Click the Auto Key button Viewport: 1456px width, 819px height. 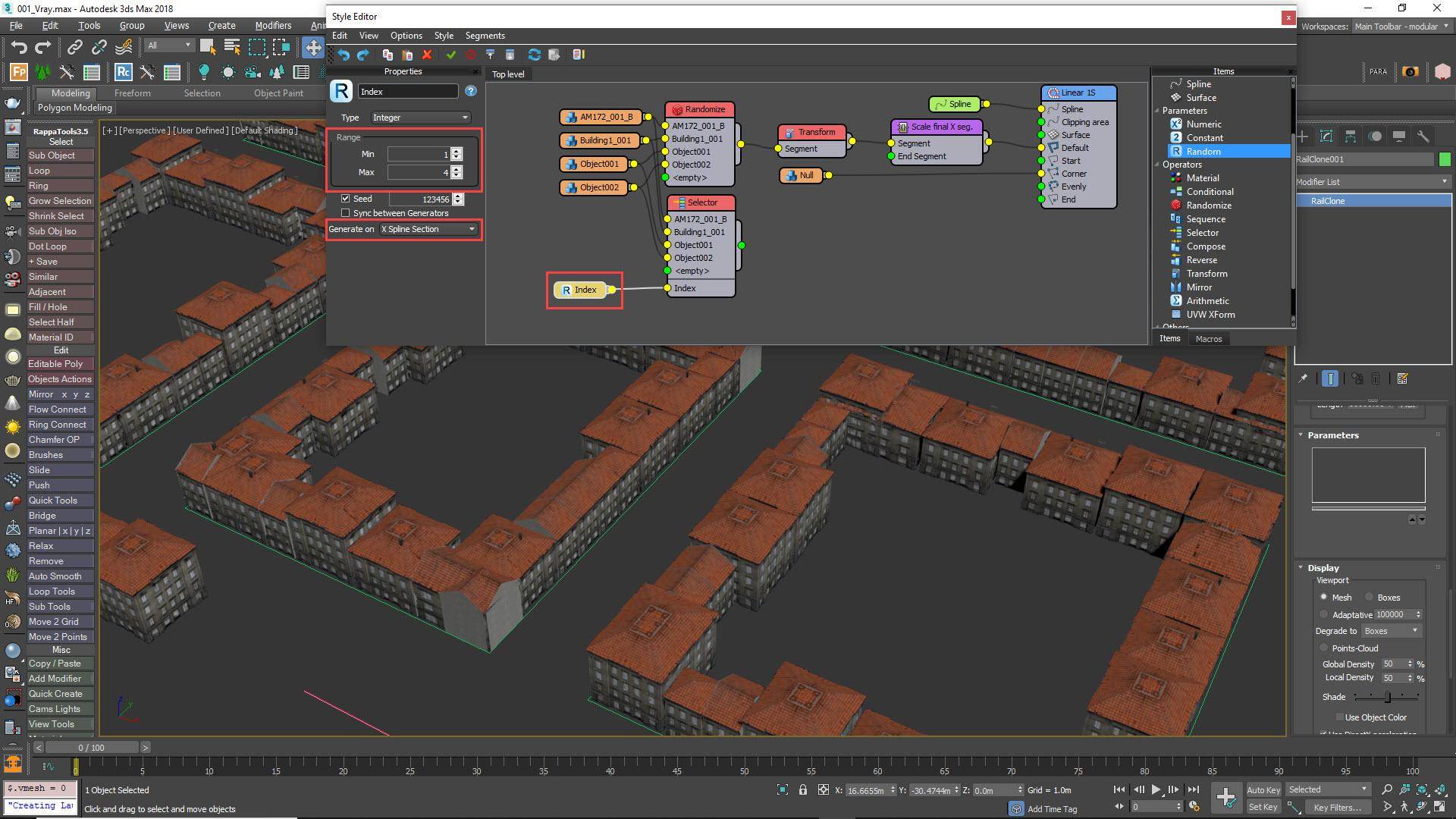click(x=1263, y=789)
